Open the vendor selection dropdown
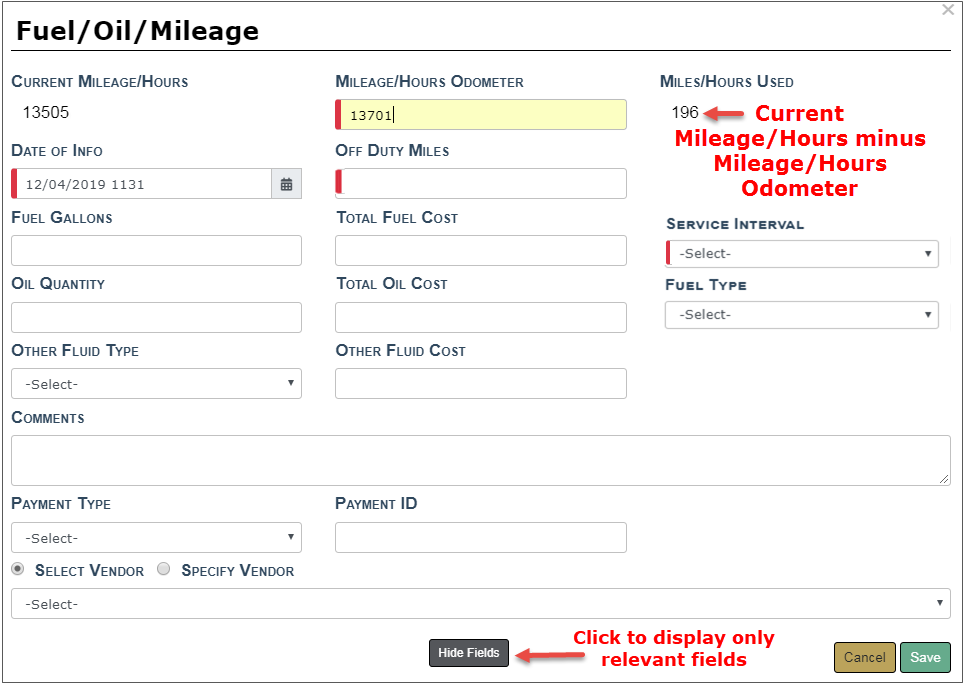Image resolution: width=964 pixels, height=685 pixels. pos(480,604)
